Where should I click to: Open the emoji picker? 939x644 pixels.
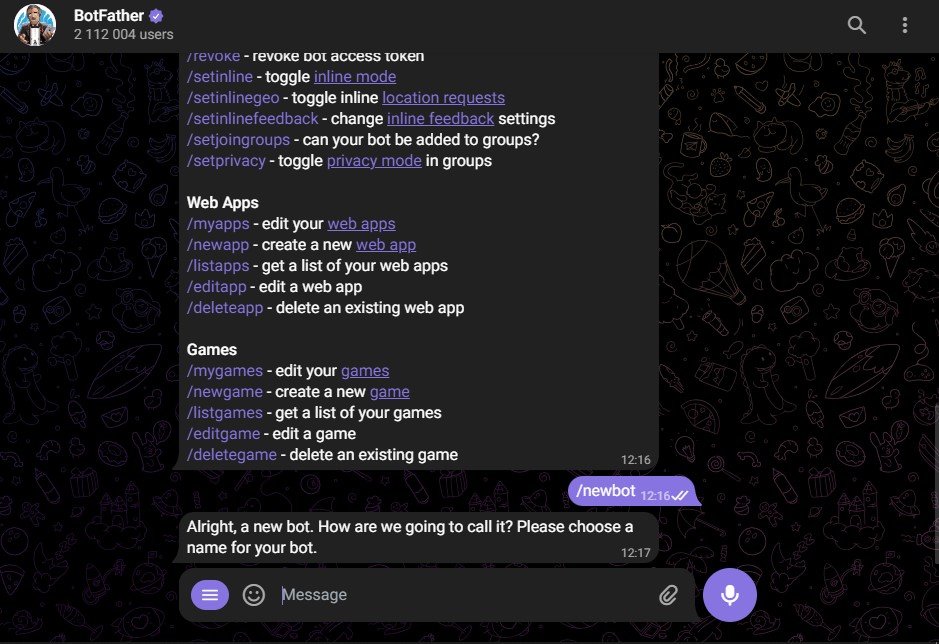coord(254,595)
